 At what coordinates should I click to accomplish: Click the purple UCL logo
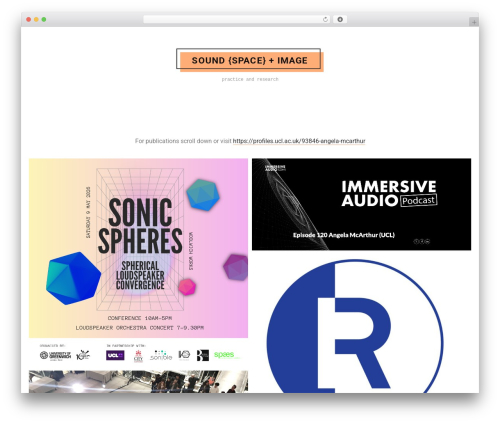tap(115, 355)
